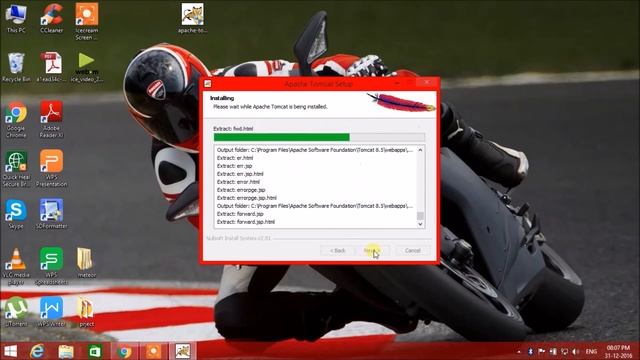
Task: Click the volume speaker tray icon
Action: click(x=576, y=351)
